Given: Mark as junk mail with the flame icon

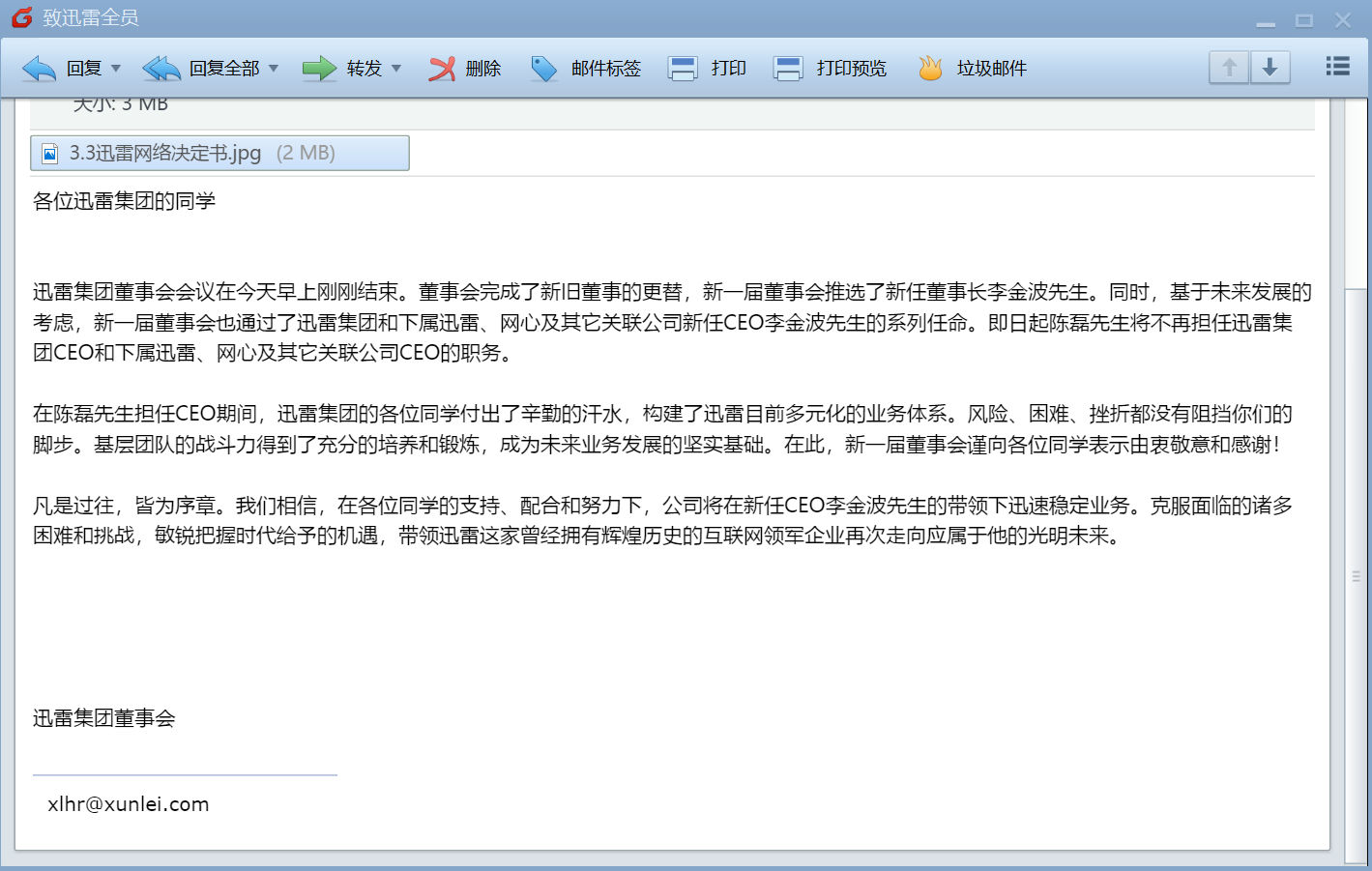Looking at the screenshot, I should pyautogui.click(x=930, y=69).
